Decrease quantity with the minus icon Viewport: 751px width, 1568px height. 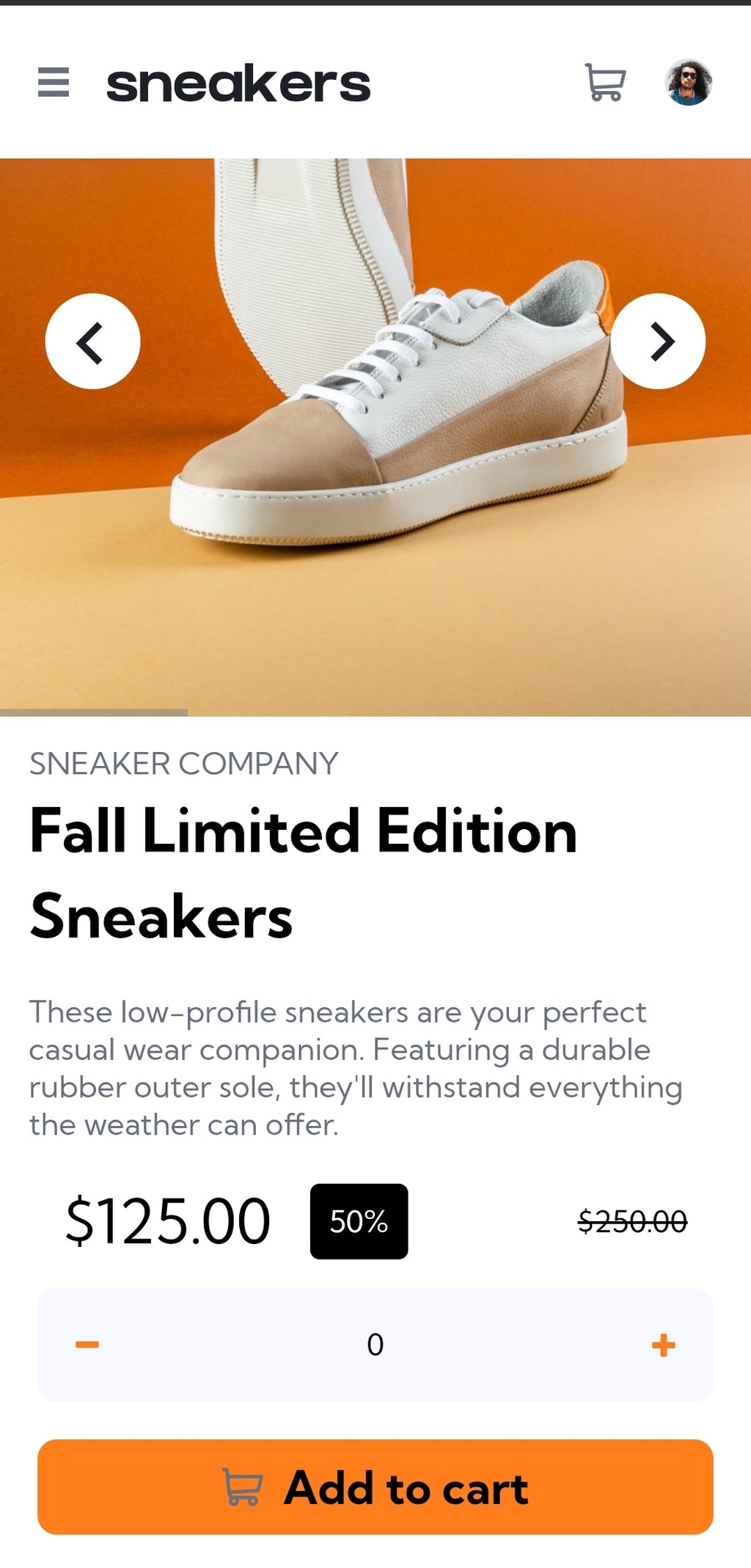point(87,1344)
